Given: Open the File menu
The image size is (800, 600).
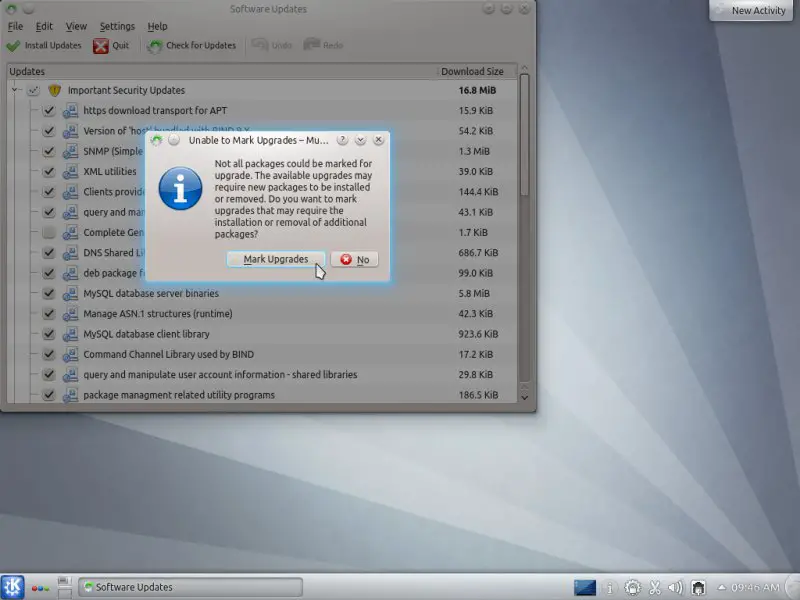Looking at the screenshot, I should [15, 27].
